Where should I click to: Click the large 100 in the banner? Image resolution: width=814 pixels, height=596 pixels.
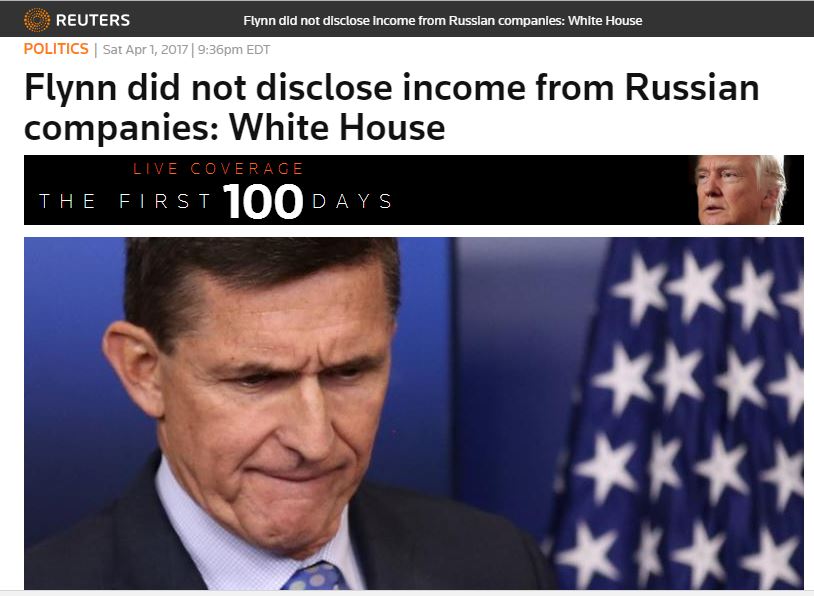tap(262, 202)
